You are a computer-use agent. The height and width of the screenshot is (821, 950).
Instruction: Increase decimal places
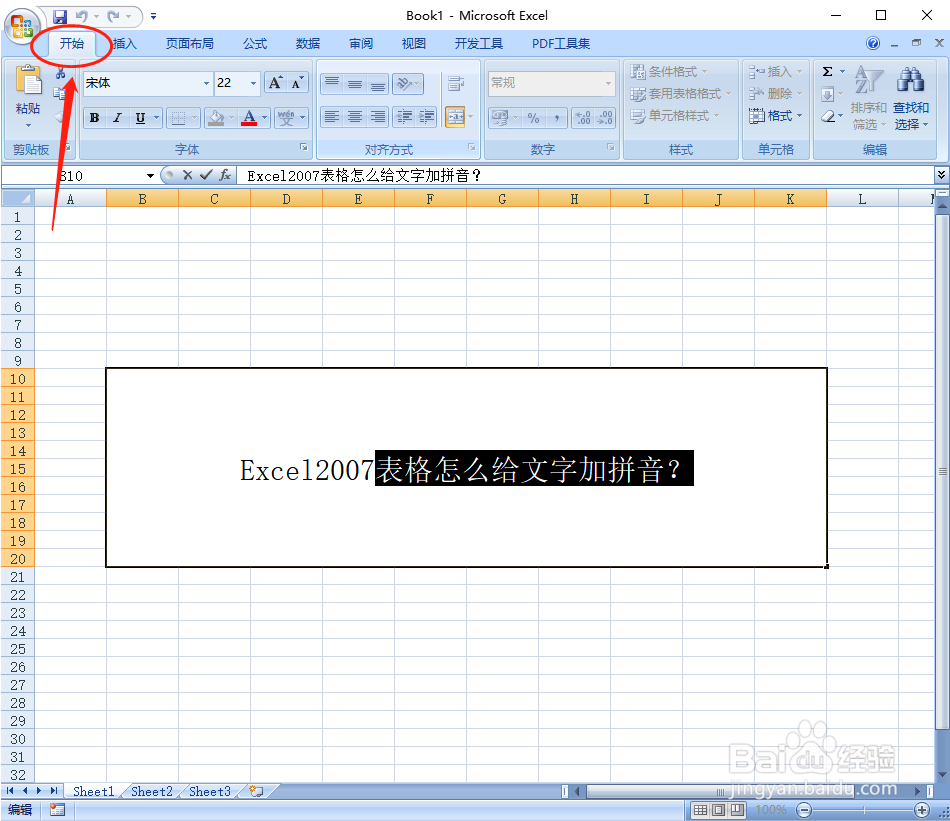(x=582, y=118)
